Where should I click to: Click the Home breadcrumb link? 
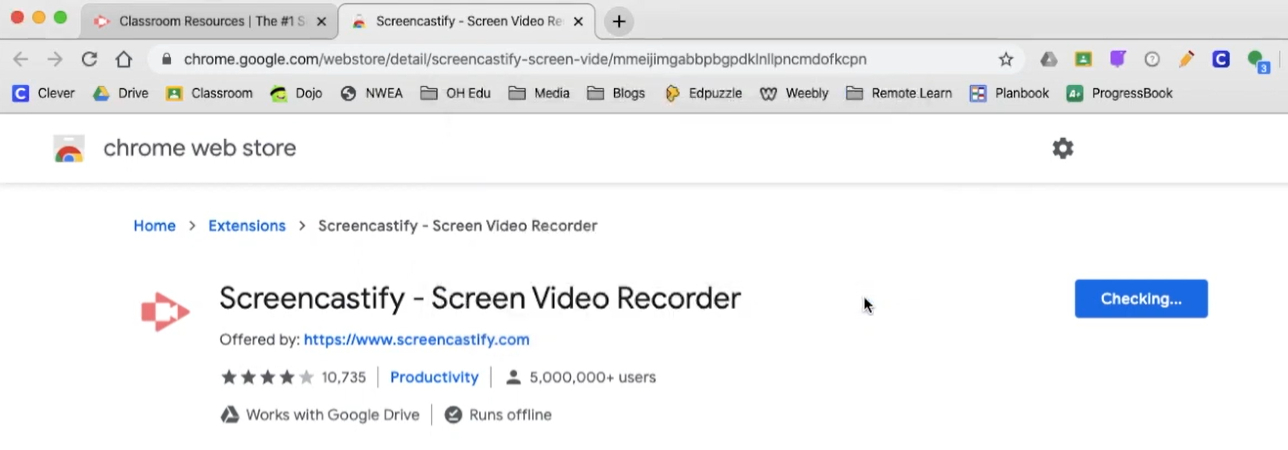tap(154, 226)
